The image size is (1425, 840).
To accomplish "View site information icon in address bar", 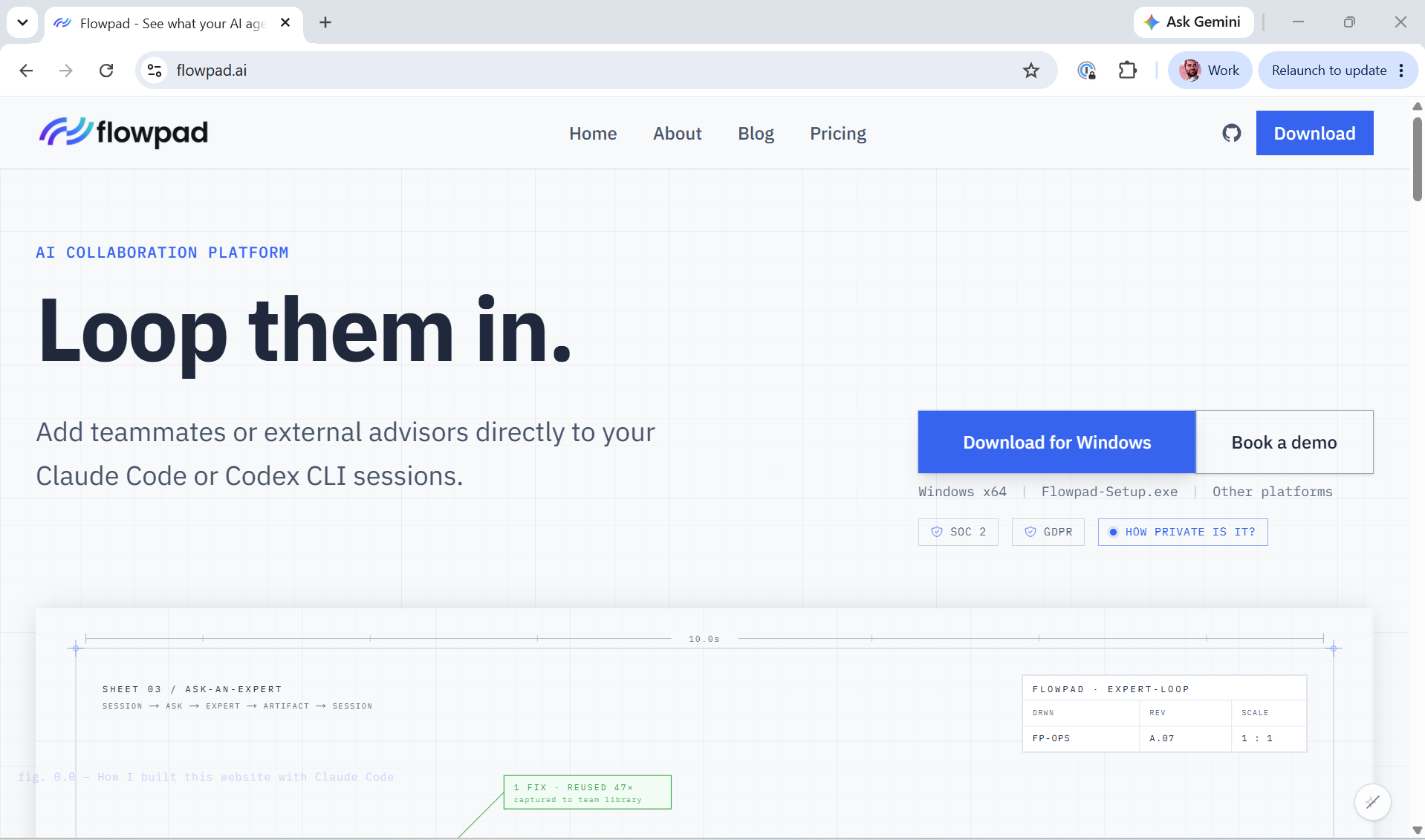I will (x=155, y=71).
